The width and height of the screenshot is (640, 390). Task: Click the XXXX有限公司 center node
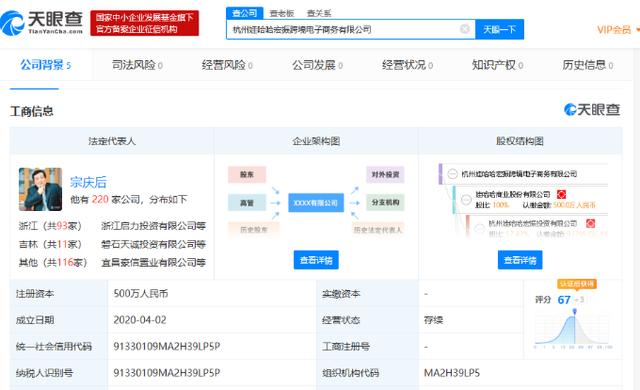coord(316,203)
